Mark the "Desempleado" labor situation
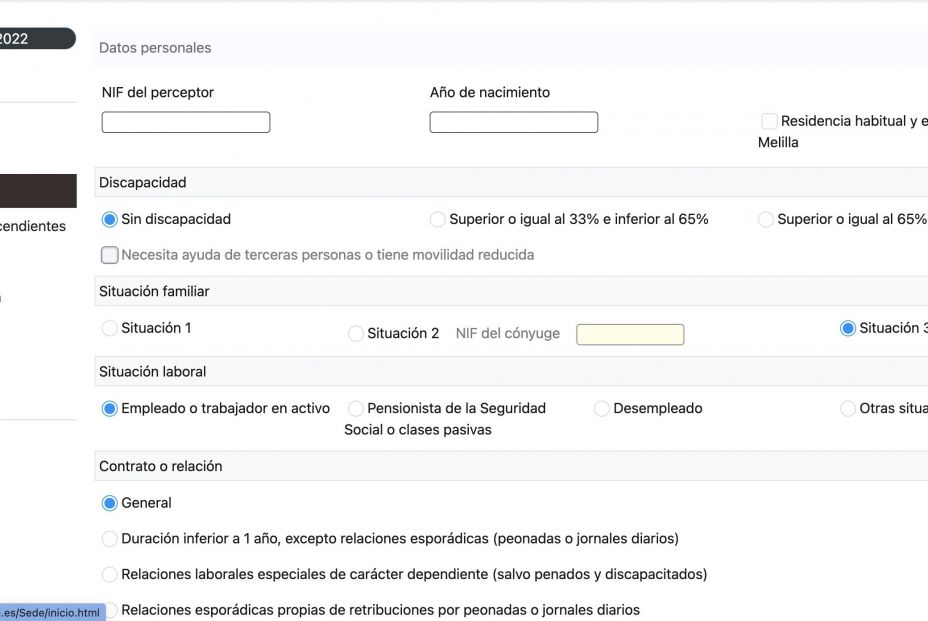 click(x=601, y=409)
